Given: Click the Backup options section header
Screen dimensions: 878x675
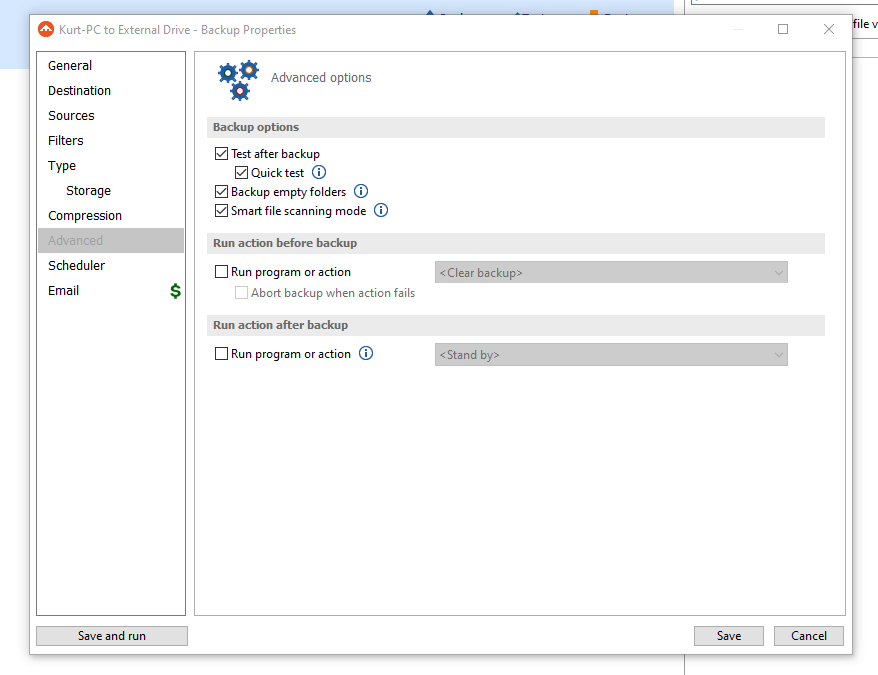Looking at the screenshot, I should coord(515,127).
